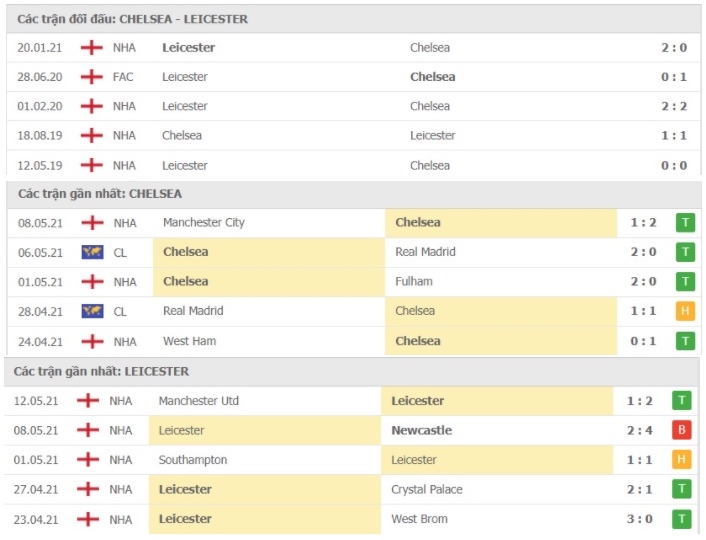This screenshot has height=540, width=706.
Task: Click Manchester City team name link
Action: [204, 222]
